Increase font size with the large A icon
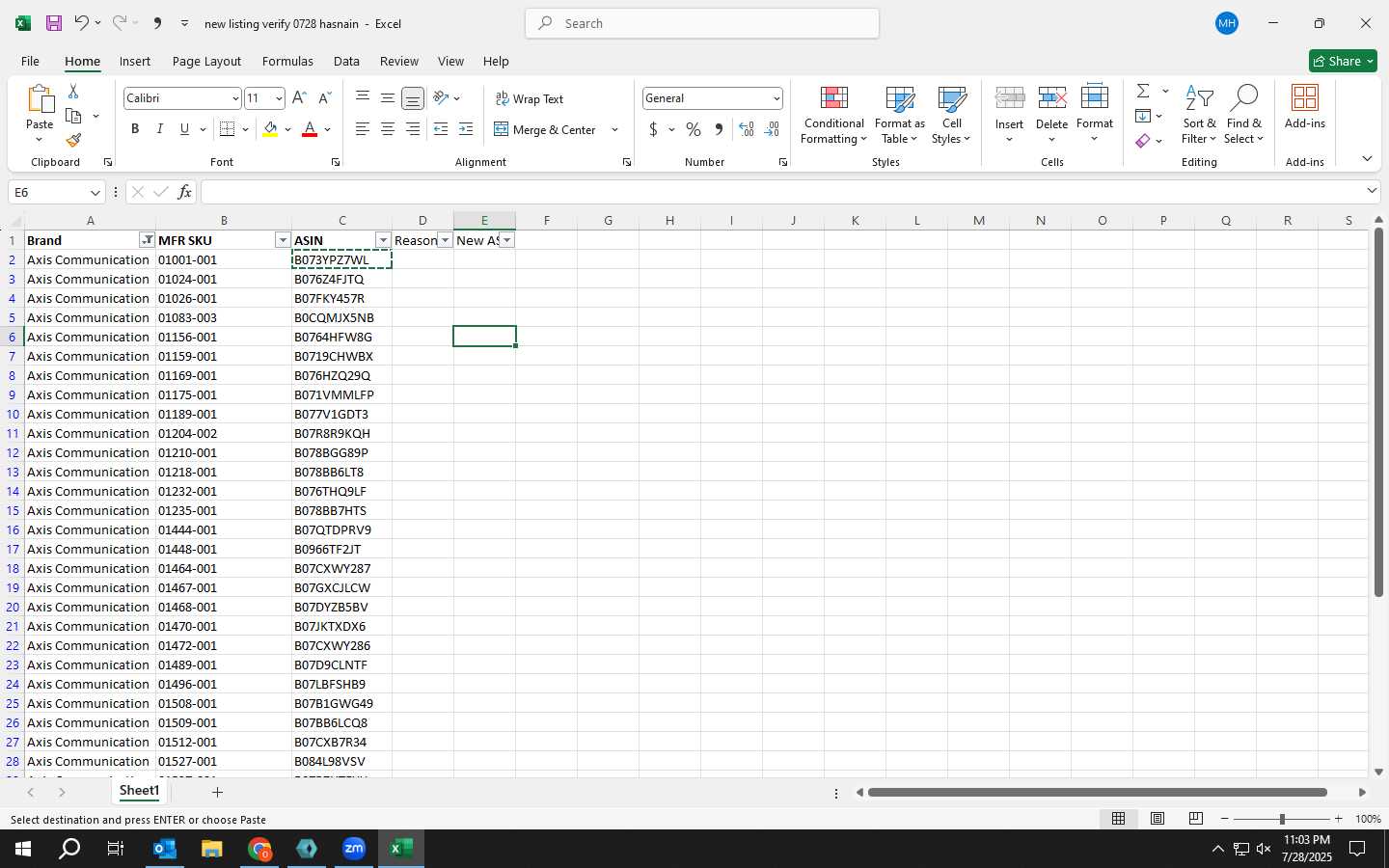Viewport: 1389px width, 868px height. click(x=299, y=97)
